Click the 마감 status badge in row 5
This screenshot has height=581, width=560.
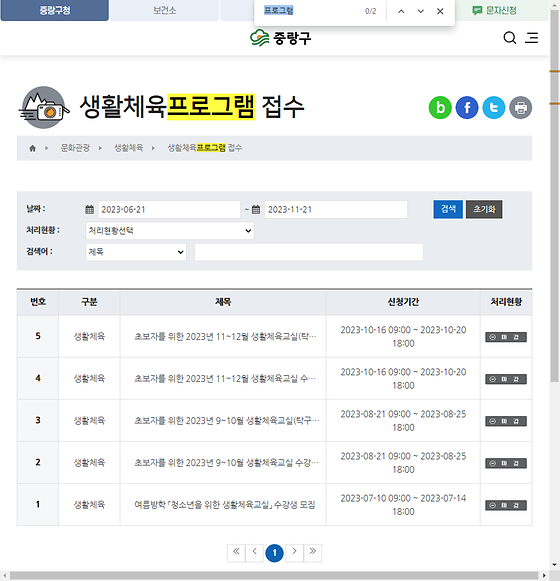(x=506, y=337)
